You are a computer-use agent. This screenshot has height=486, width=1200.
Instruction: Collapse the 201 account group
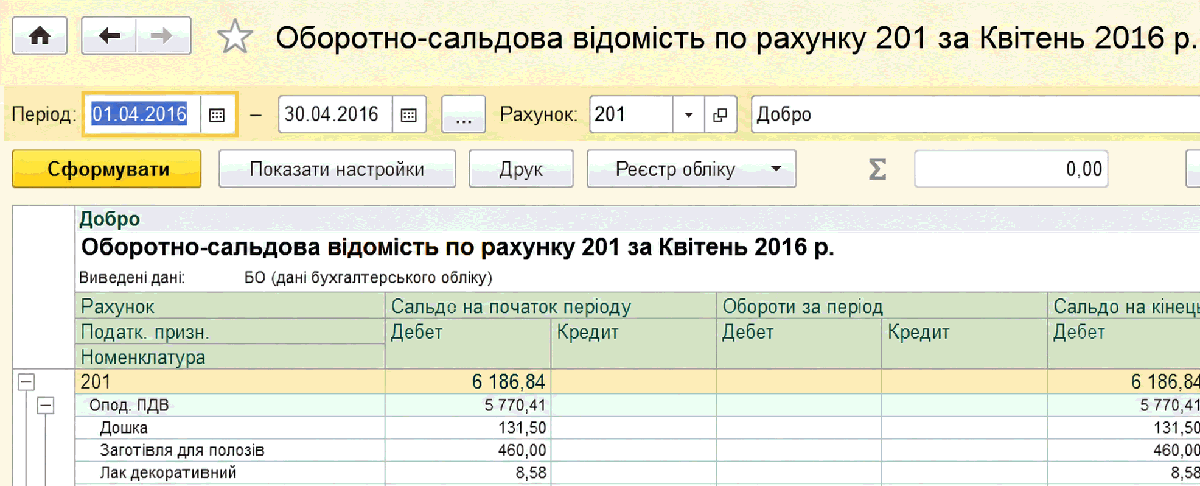coord(27,381)
